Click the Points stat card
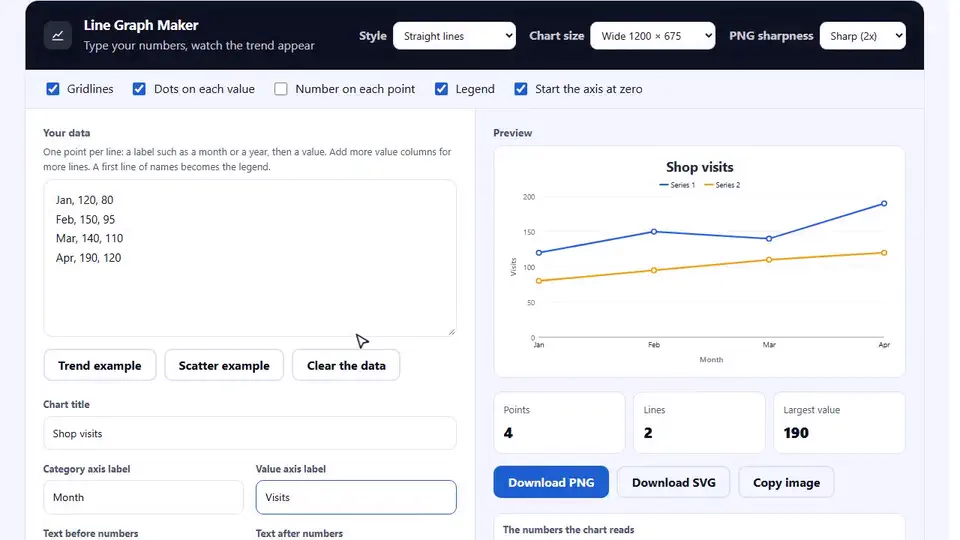Screen dimensions: 960x540 coord(559,422)
